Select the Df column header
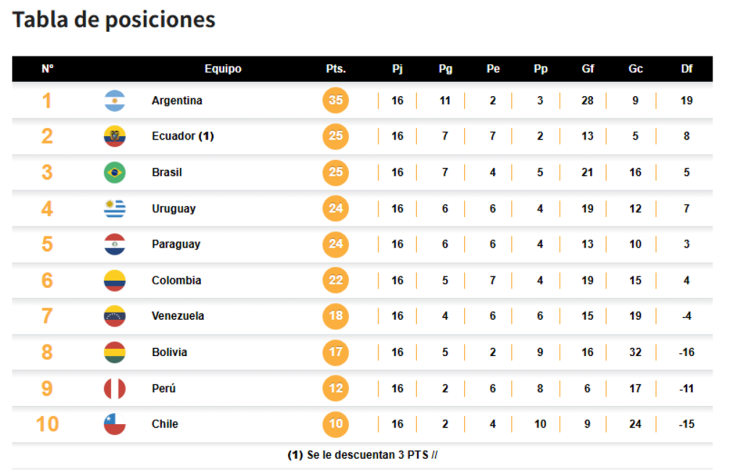Viewport: 730px width, 470px height. [687, 69]
